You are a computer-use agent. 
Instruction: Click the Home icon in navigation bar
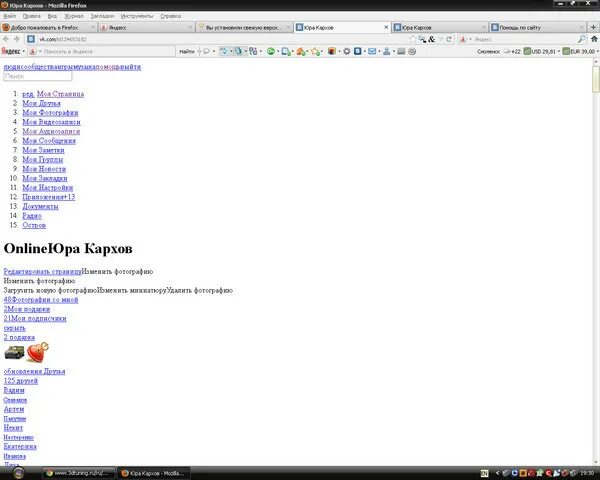(594, 39)
